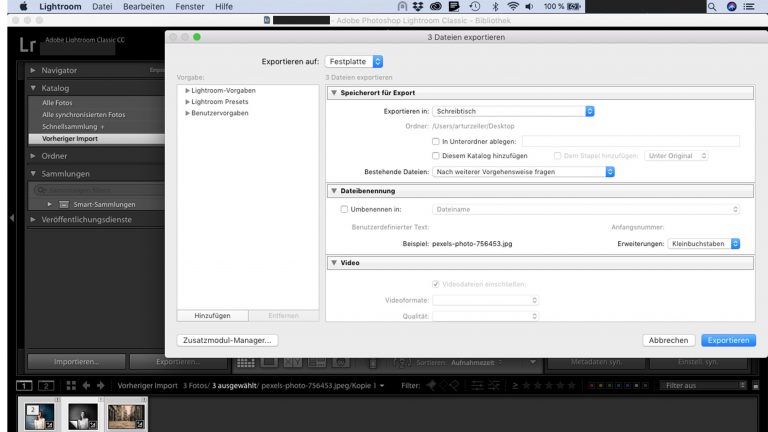This screenshot has width=768, height=432.
Task: Open 'Bestehende Dateien' dropdown
Action: click(x=523, y=171)
